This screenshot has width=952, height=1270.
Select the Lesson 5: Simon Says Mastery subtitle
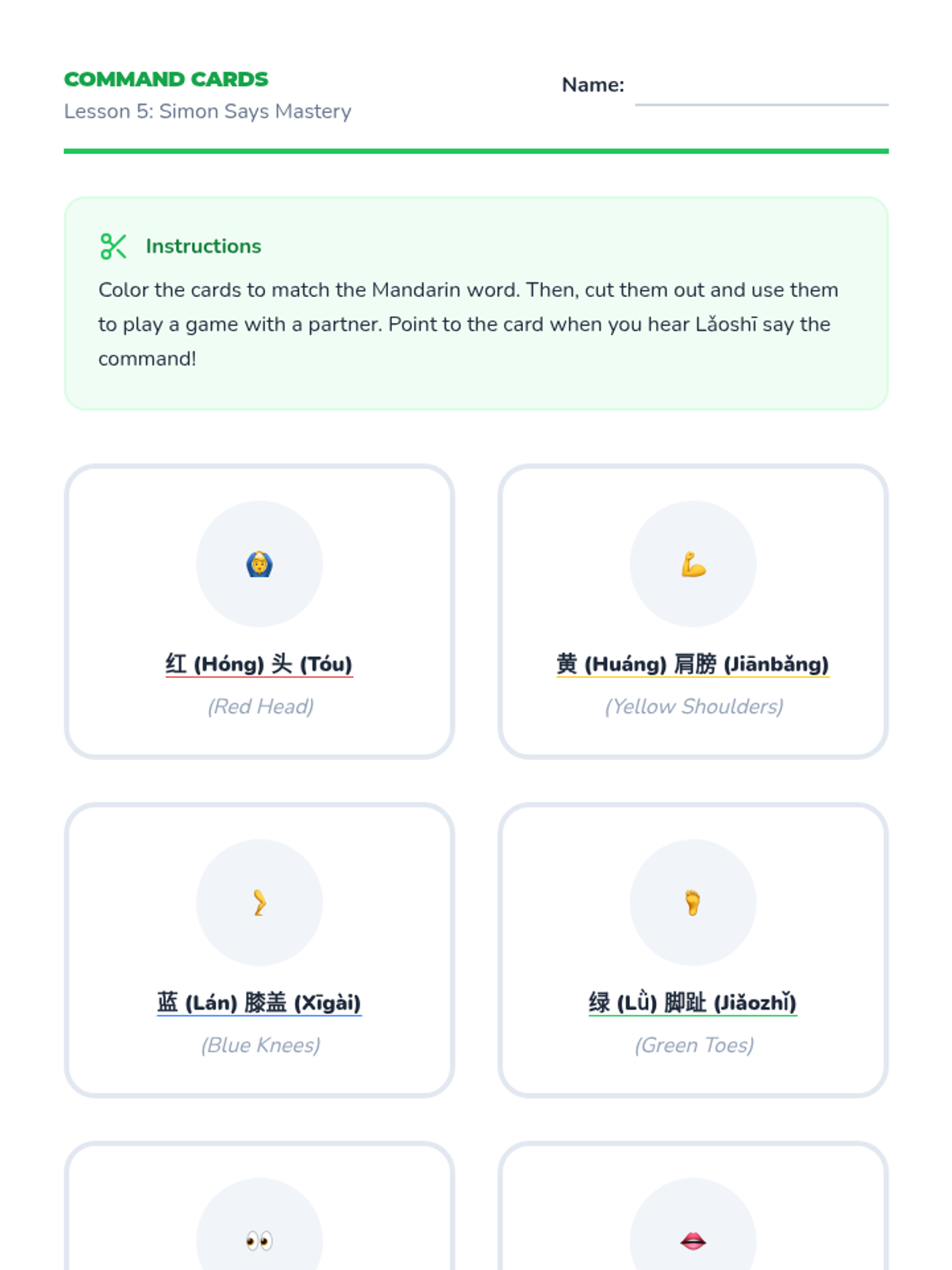coord(208,111)
